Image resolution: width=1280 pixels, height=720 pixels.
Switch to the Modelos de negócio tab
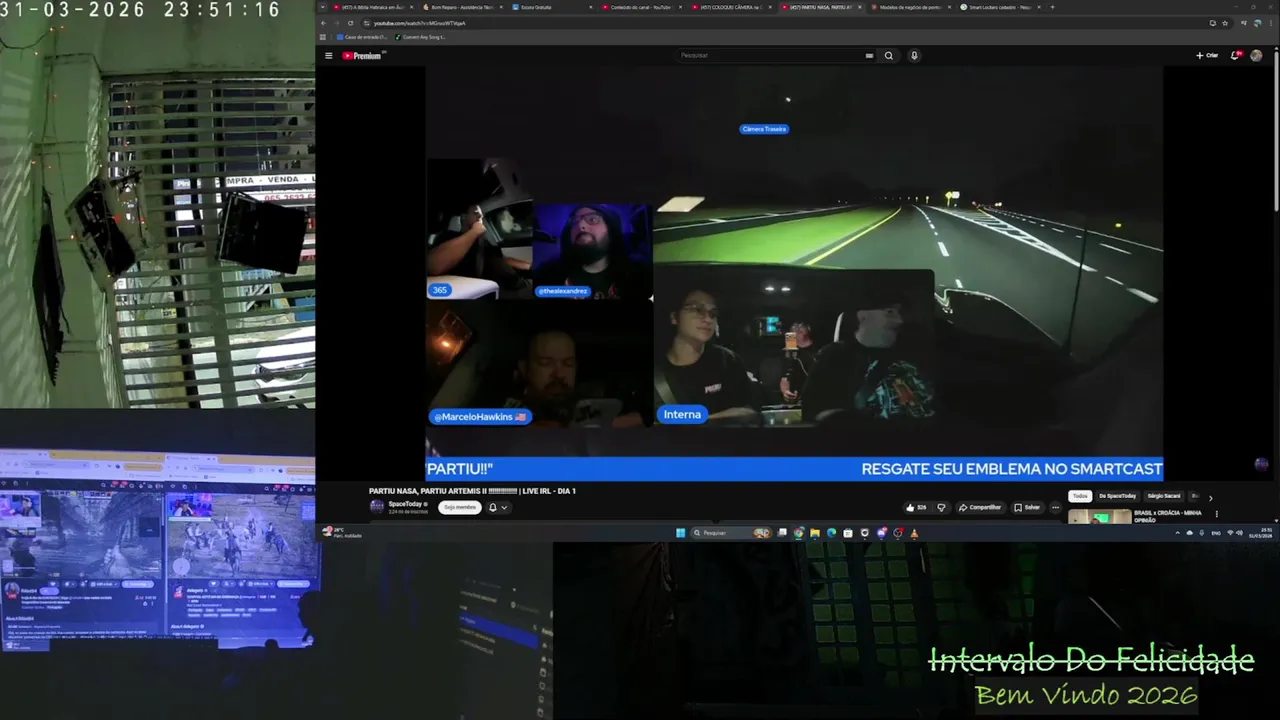click(x=909, y=7)
